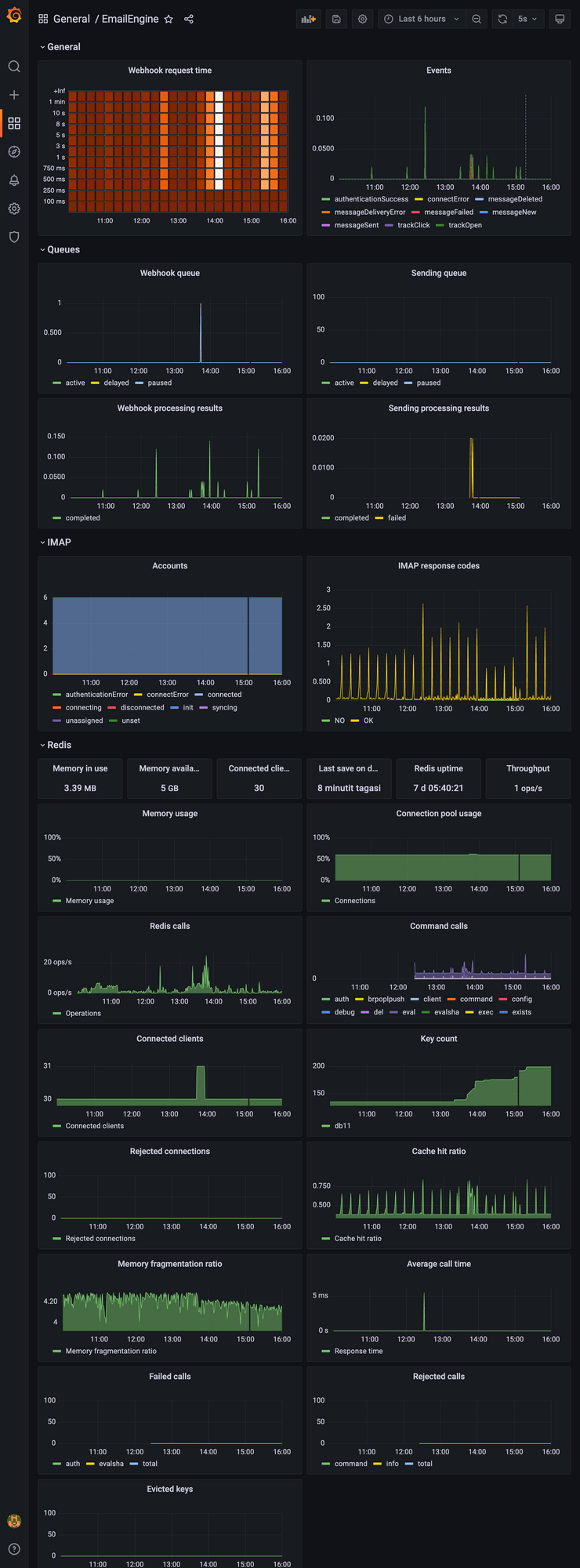
Task: Open the search dashboards icon in sidebar
Action: tap(14, 67)
